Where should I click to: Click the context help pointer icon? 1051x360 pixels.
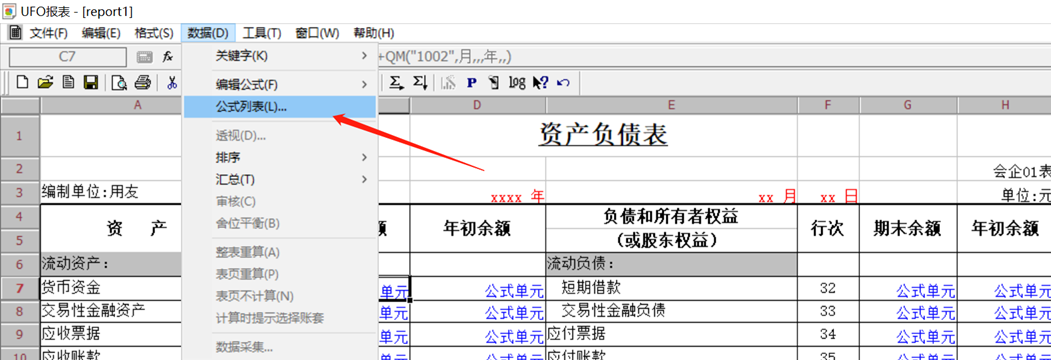coord(540,82)
